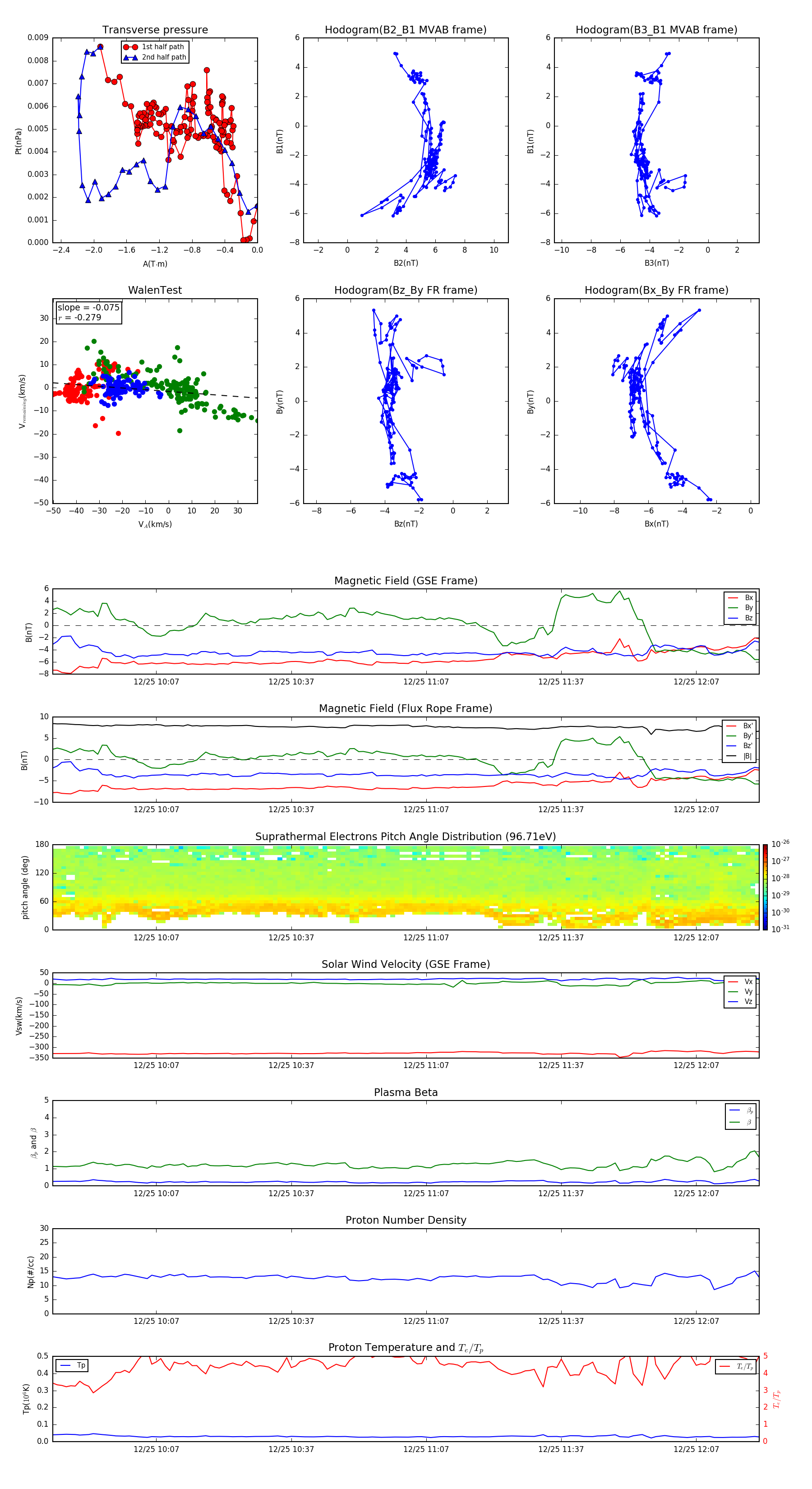
Task: Click the 'Magnetic Field (GSE Frame)' title
Action: (x=406, y=581)
